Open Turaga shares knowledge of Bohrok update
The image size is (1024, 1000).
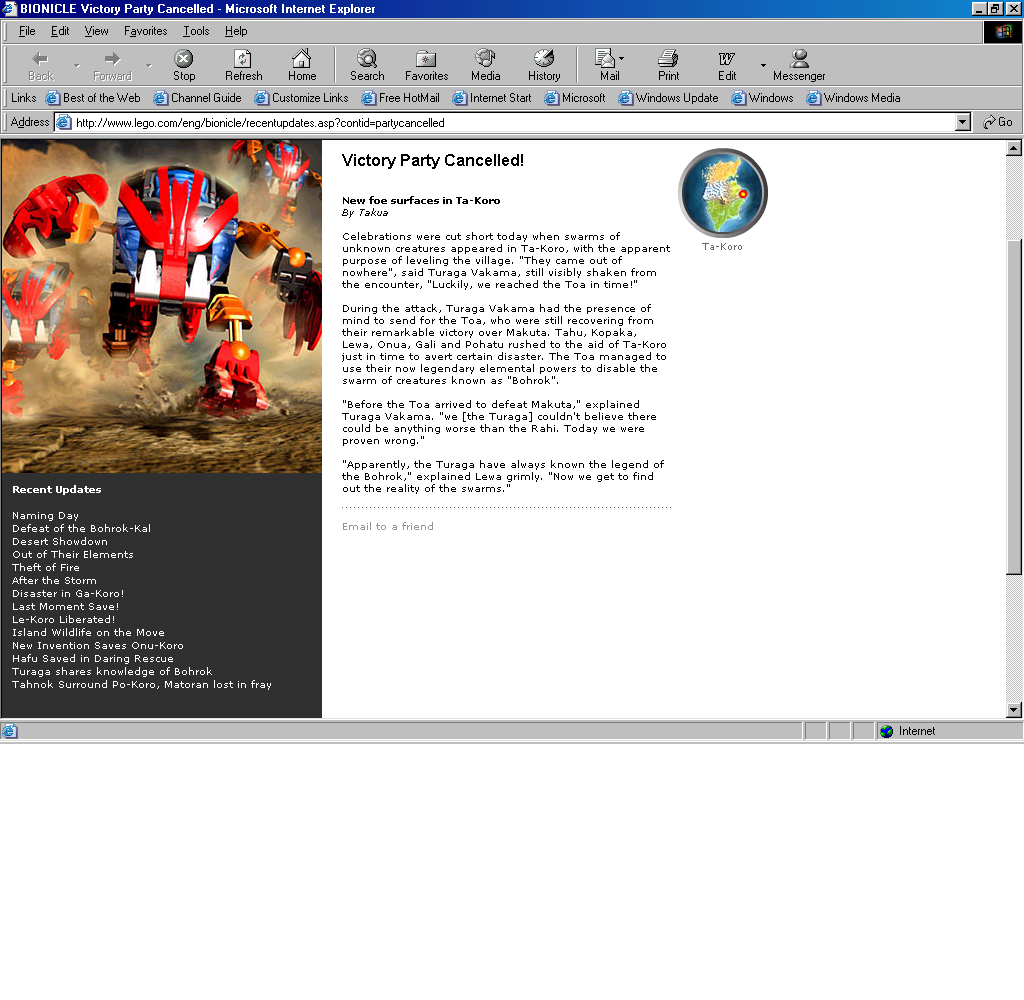coord(112,672)
